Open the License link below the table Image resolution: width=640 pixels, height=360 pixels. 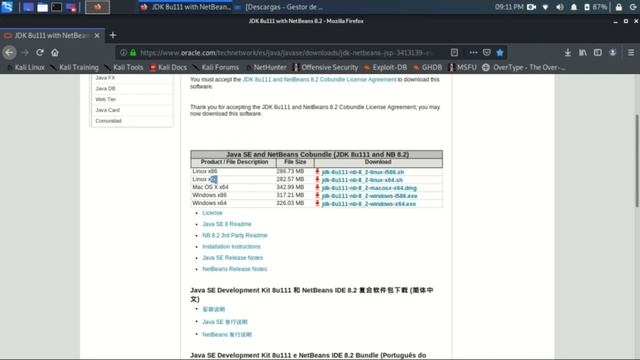click(212, 213)
